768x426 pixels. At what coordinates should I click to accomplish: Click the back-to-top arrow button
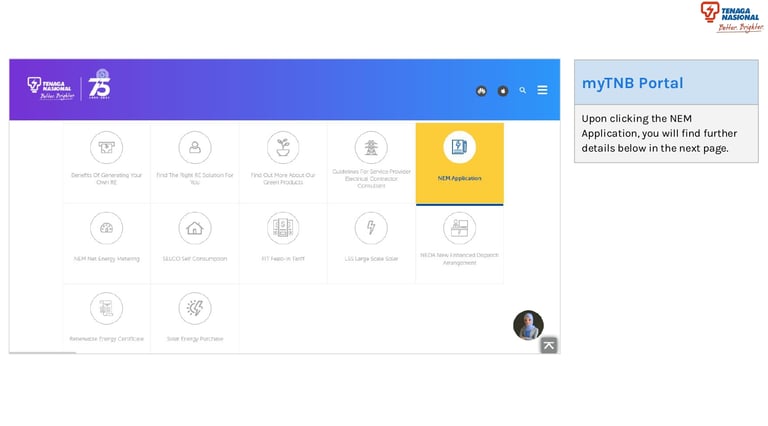[x=549, y=345]
